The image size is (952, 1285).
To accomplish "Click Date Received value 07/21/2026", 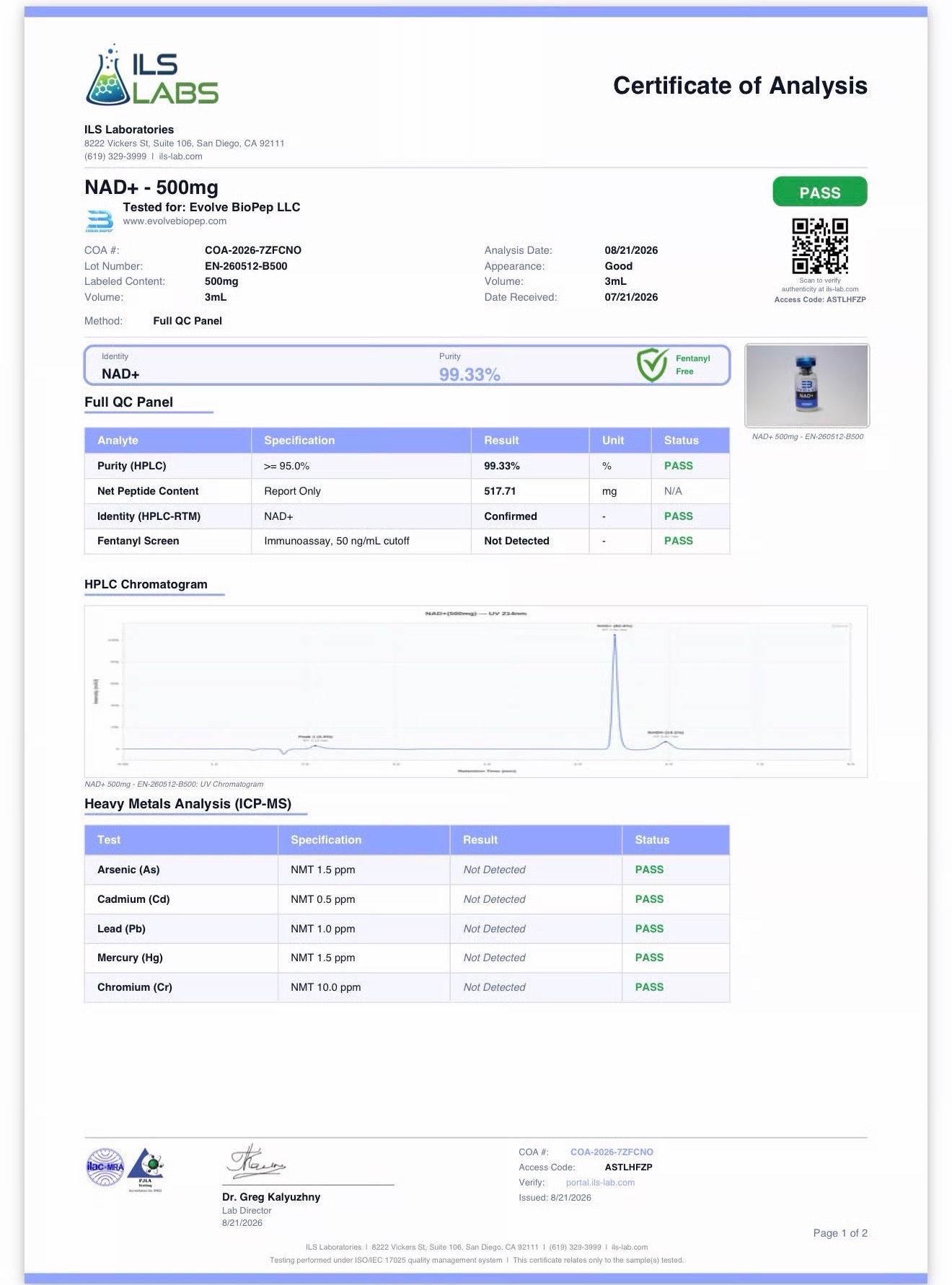I will pos(631,297).
